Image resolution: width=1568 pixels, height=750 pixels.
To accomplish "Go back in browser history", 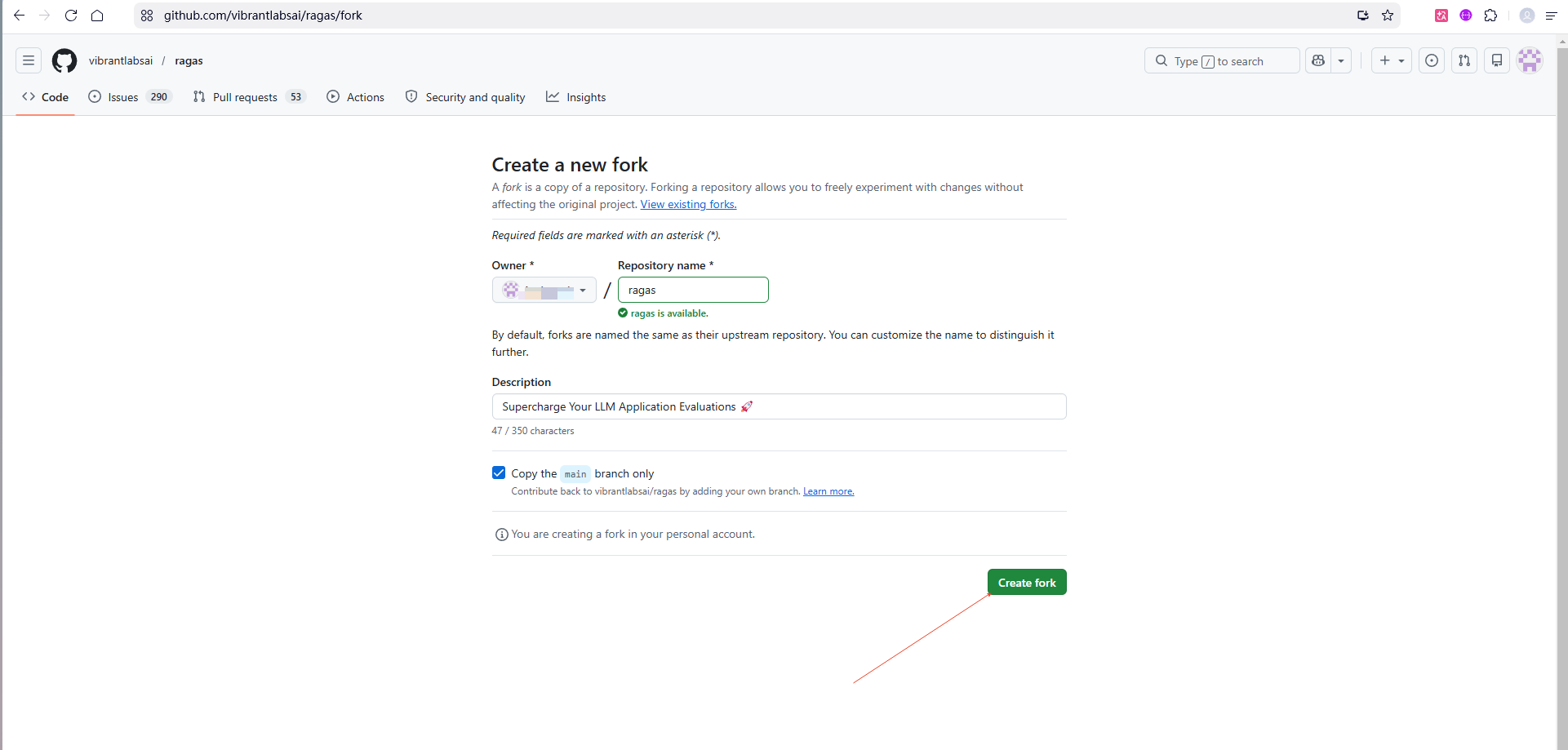I will pyautogui.click(x=20, y=16).
